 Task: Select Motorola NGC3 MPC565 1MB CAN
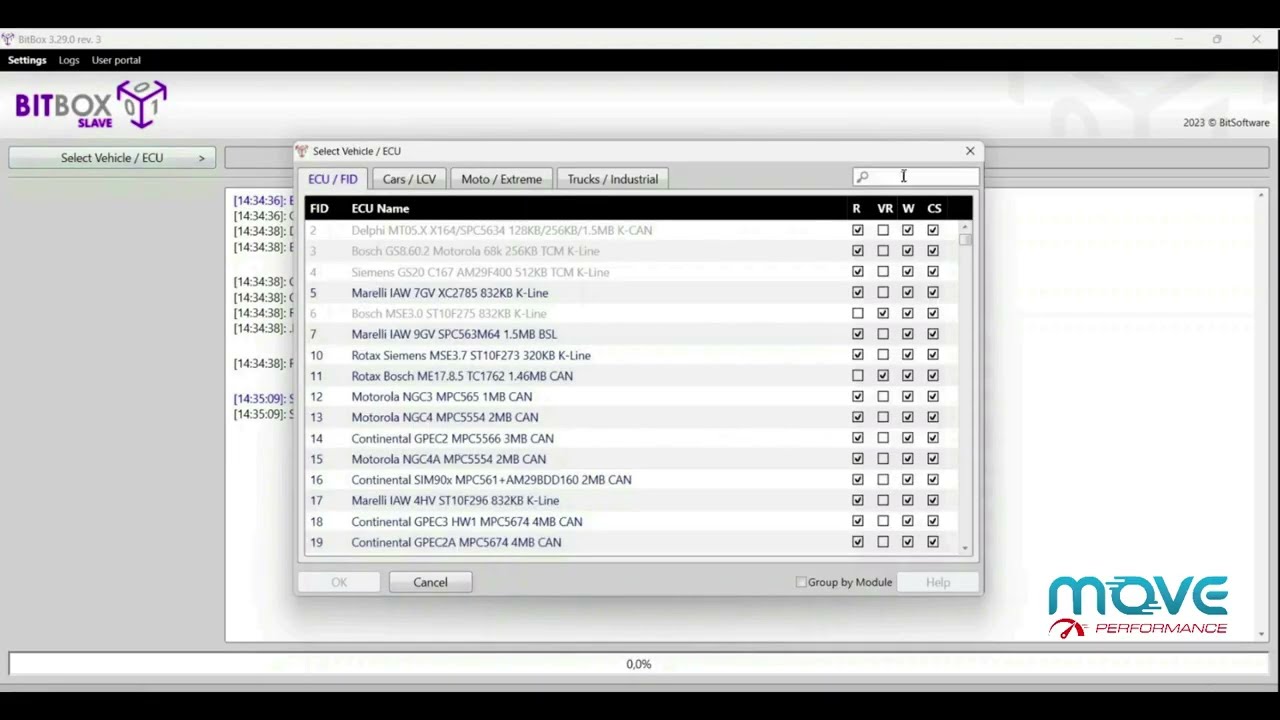click(x=631, y=397)
